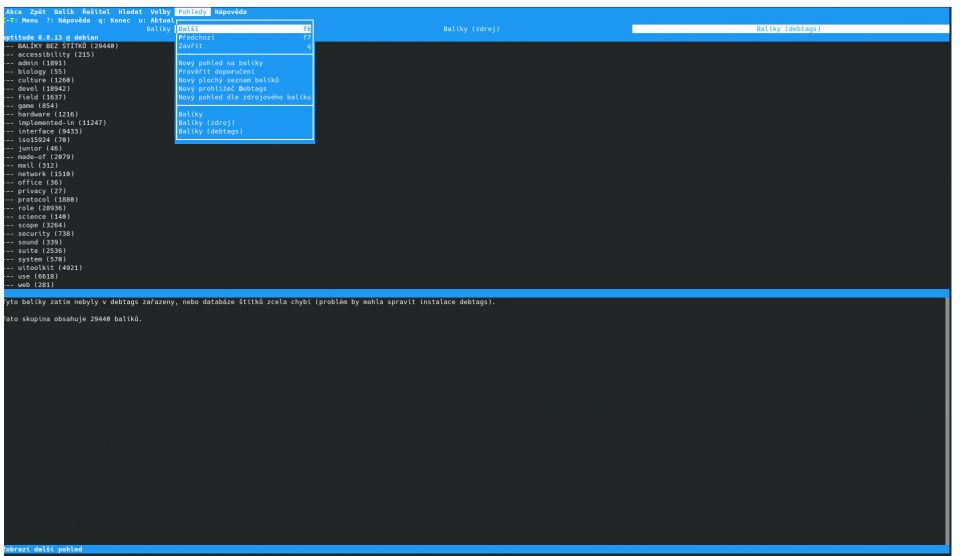Select Nový pohled na balíky

coord(244,63)
